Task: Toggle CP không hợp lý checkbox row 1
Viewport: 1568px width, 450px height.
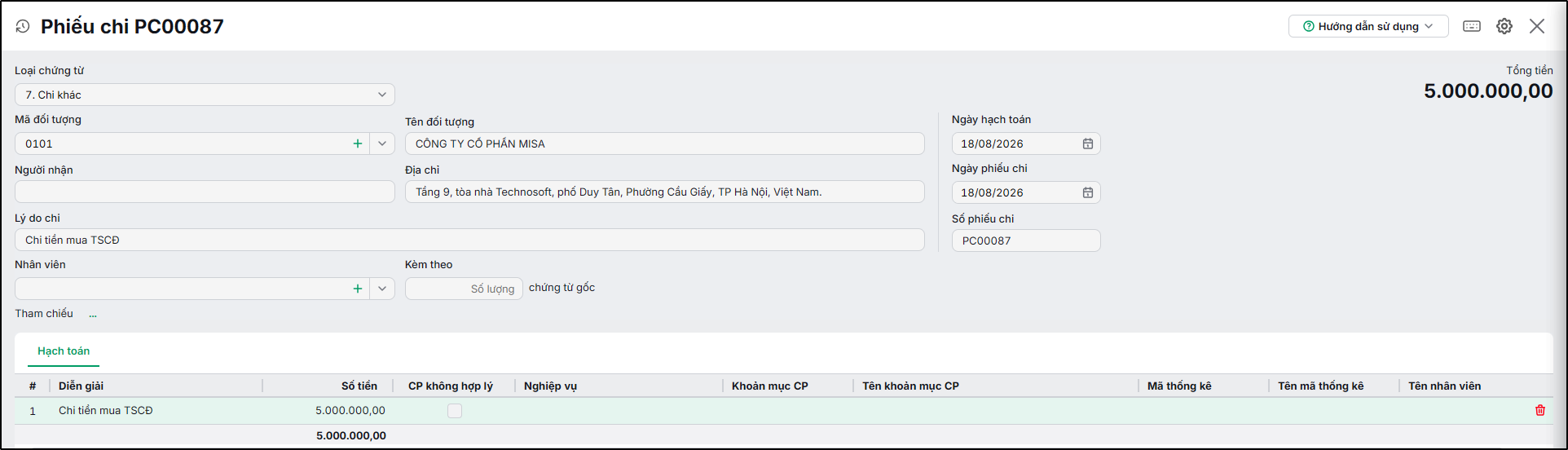Action: click(x=455, y=411)
